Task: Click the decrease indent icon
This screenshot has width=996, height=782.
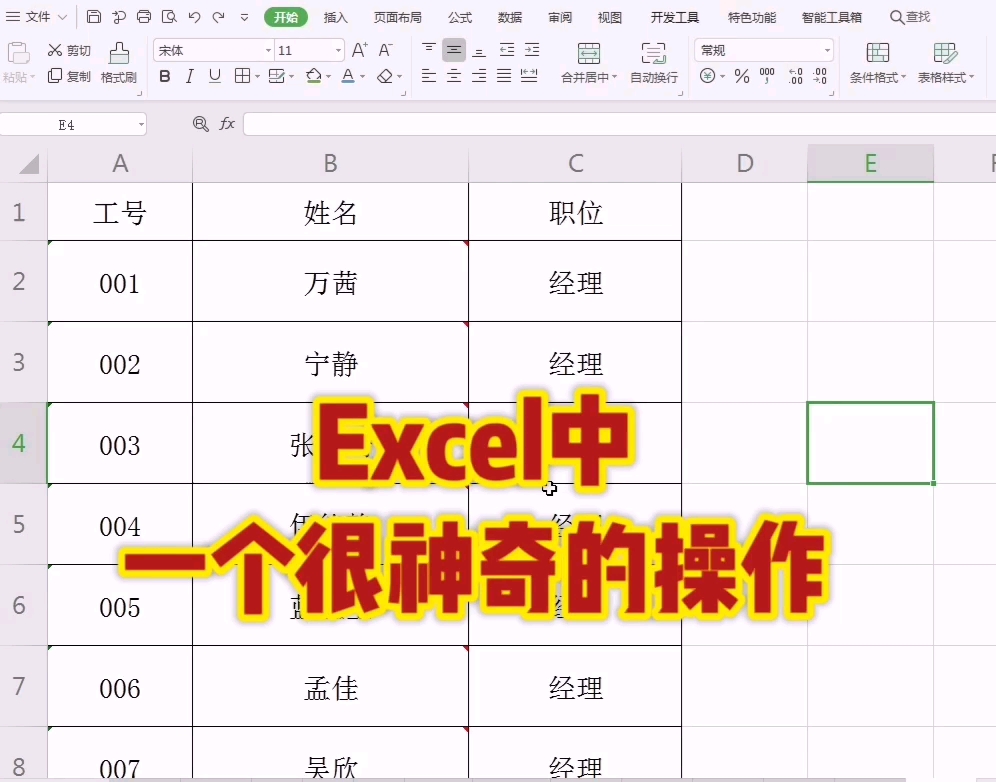Action: (x=506, y=50)
